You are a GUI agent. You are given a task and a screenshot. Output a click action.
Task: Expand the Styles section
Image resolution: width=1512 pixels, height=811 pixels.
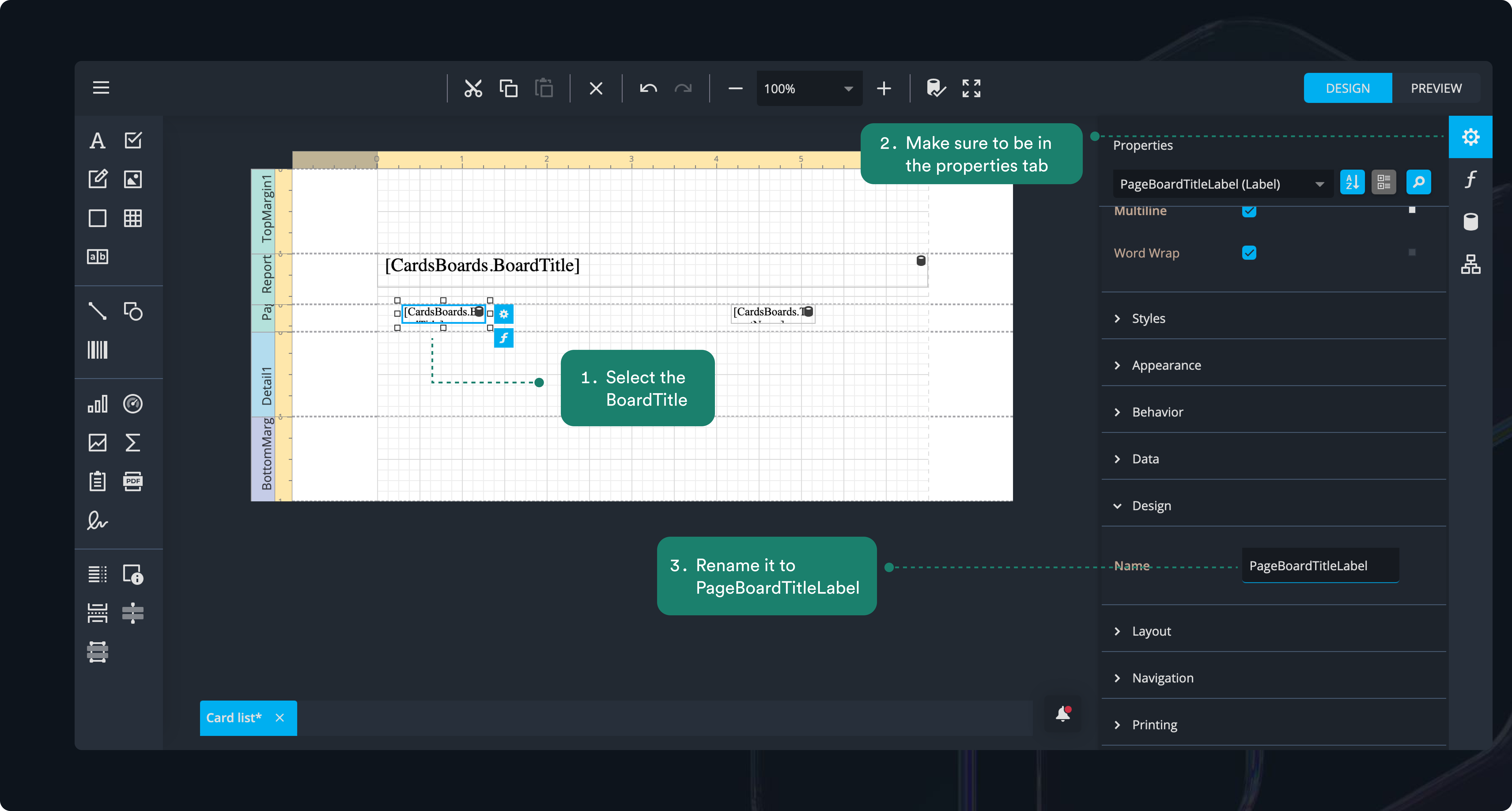[1274, 318]
